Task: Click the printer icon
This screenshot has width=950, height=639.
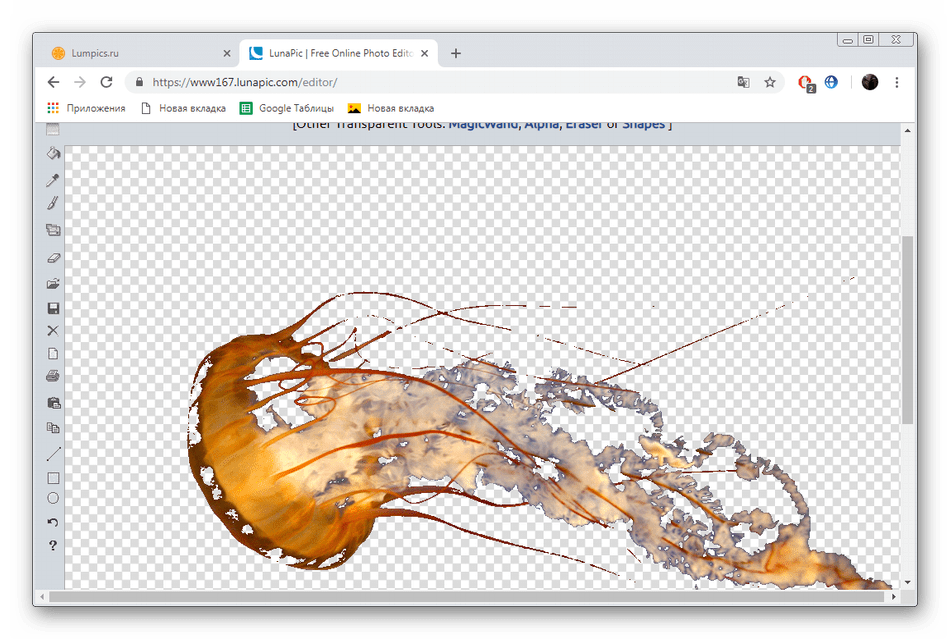Action: point(54,377)
